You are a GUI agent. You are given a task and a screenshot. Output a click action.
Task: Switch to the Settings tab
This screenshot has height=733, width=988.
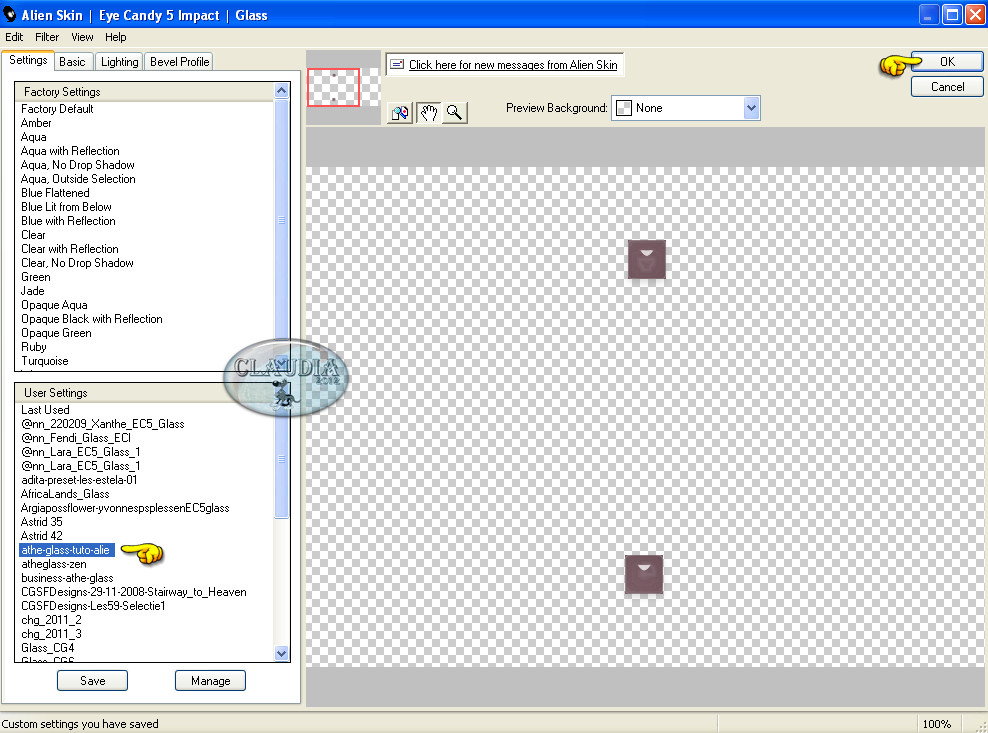pos(28,61)
